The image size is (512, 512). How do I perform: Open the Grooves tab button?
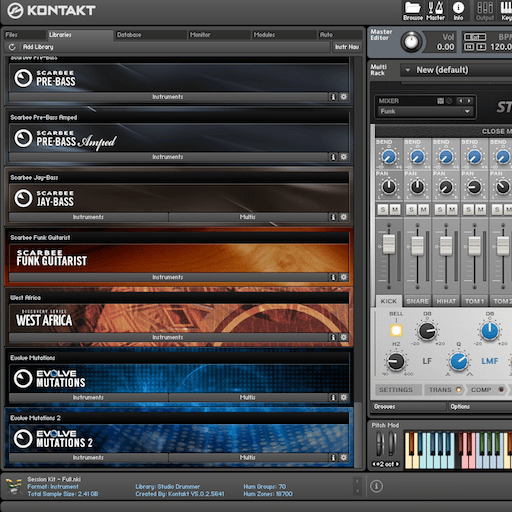coord(409,407)
